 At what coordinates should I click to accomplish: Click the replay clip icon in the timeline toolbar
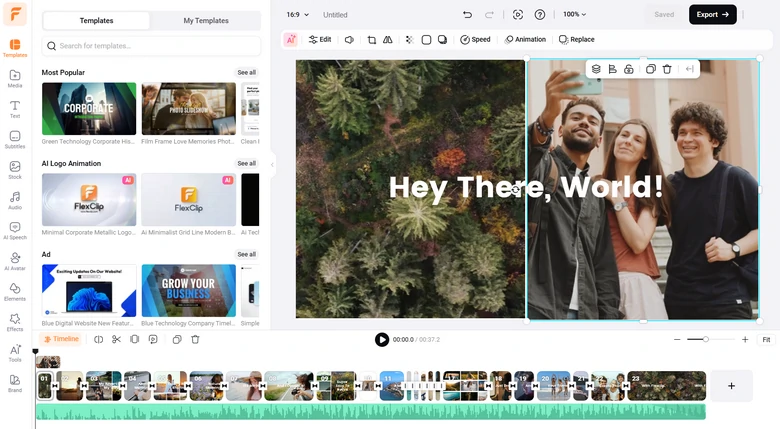coord(153,339)
